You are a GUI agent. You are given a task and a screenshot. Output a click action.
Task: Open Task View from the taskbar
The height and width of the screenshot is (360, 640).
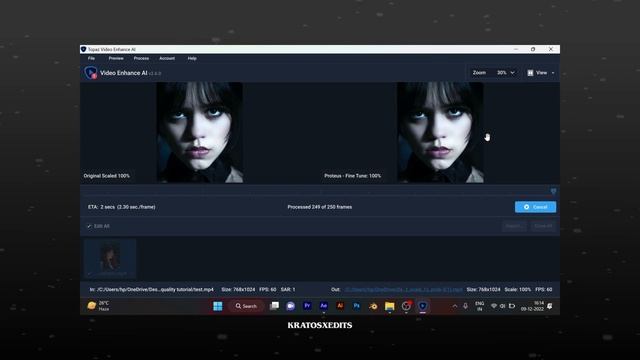coord(274,306)
